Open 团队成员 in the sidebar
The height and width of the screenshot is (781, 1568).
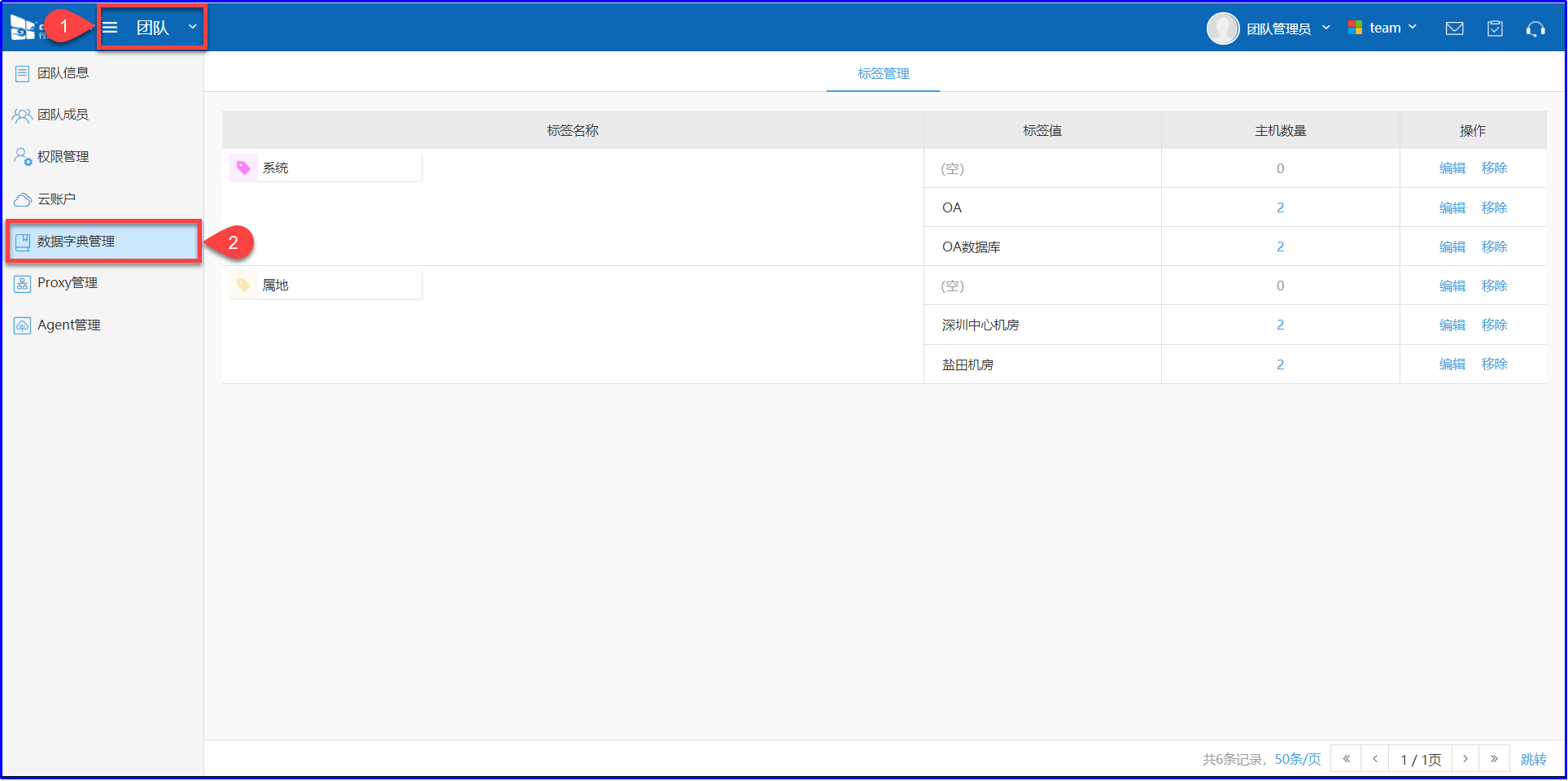pyautogui.click(x=63, y=115)
